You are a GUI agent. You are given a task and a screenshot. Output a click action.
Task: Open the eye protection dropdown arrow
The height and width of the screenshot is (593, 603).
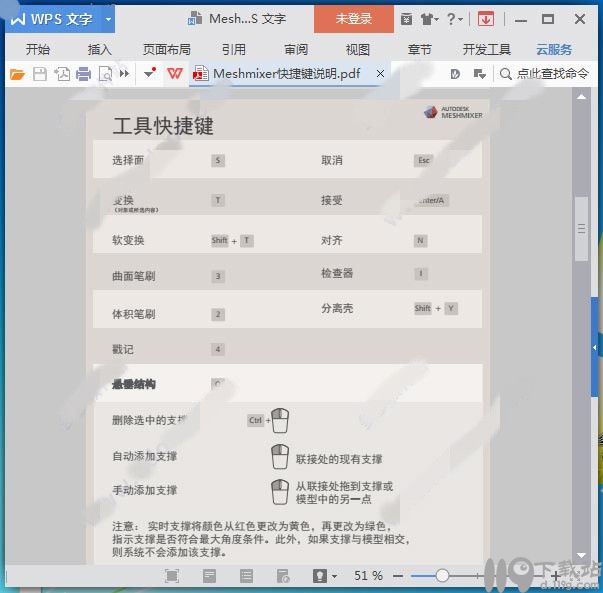334,576
